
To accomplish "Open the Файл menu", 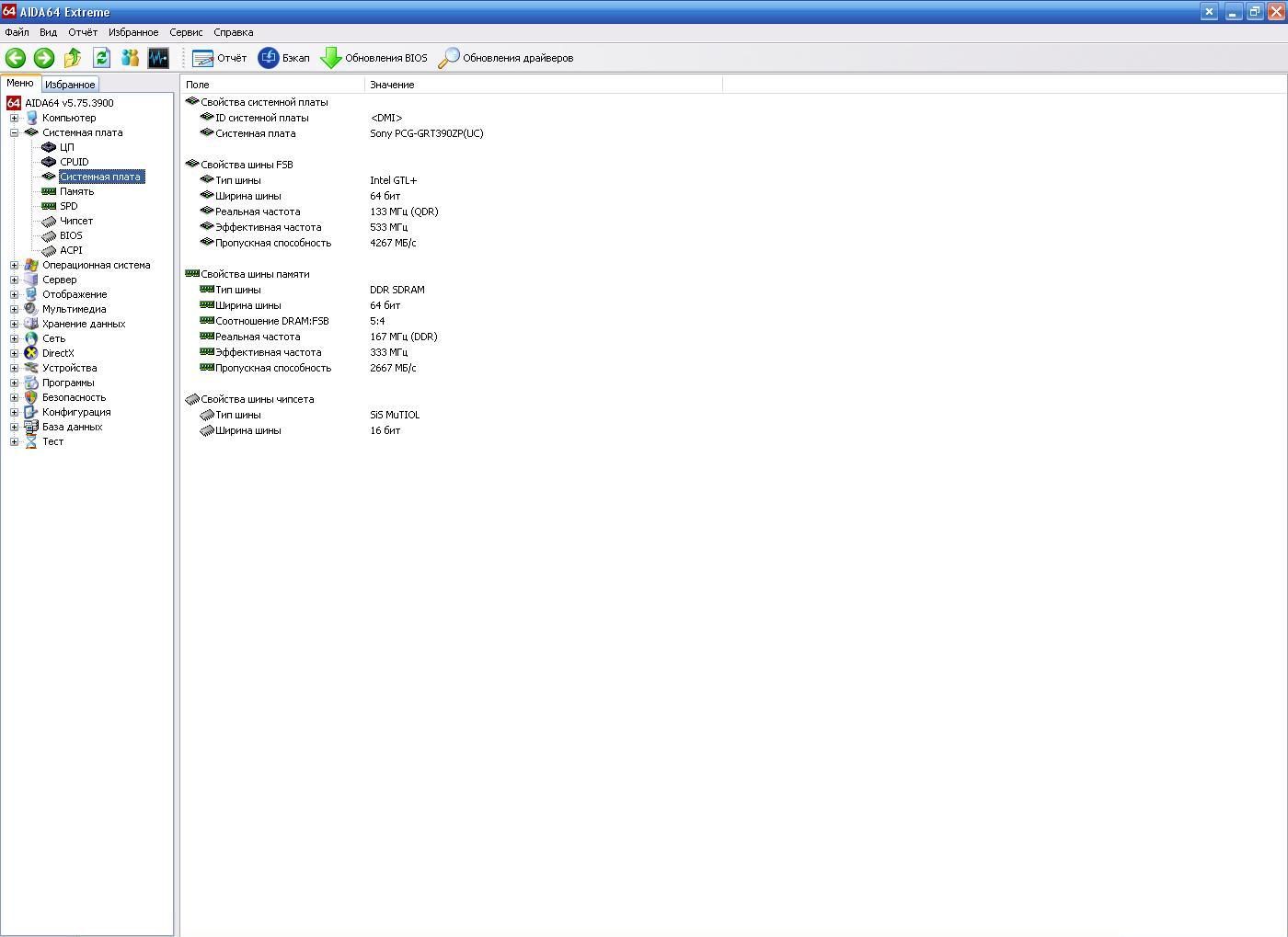I will coord(17,32).
